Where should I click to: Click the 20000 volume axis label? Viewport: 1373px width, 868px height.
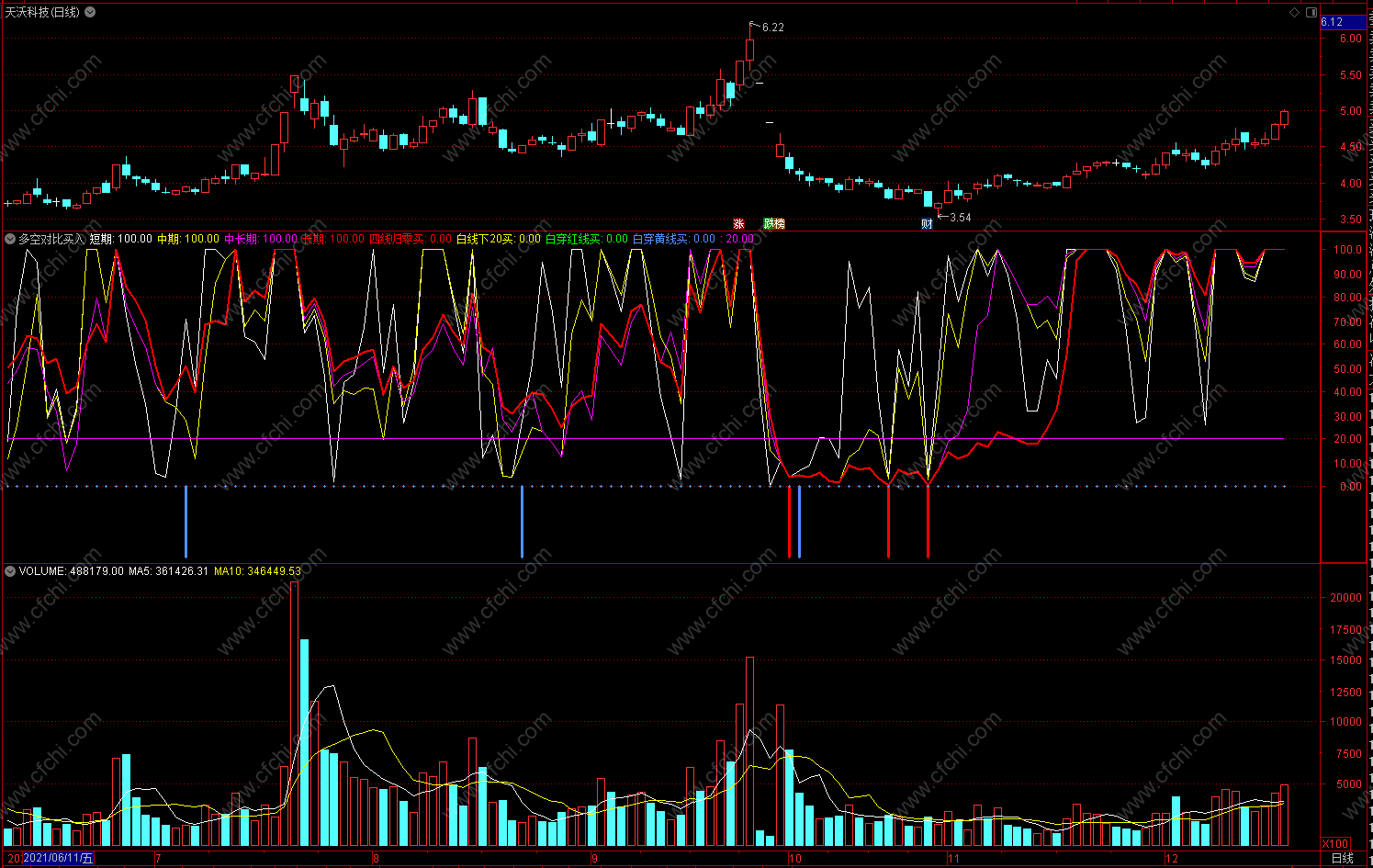(x=1345, y=597)
